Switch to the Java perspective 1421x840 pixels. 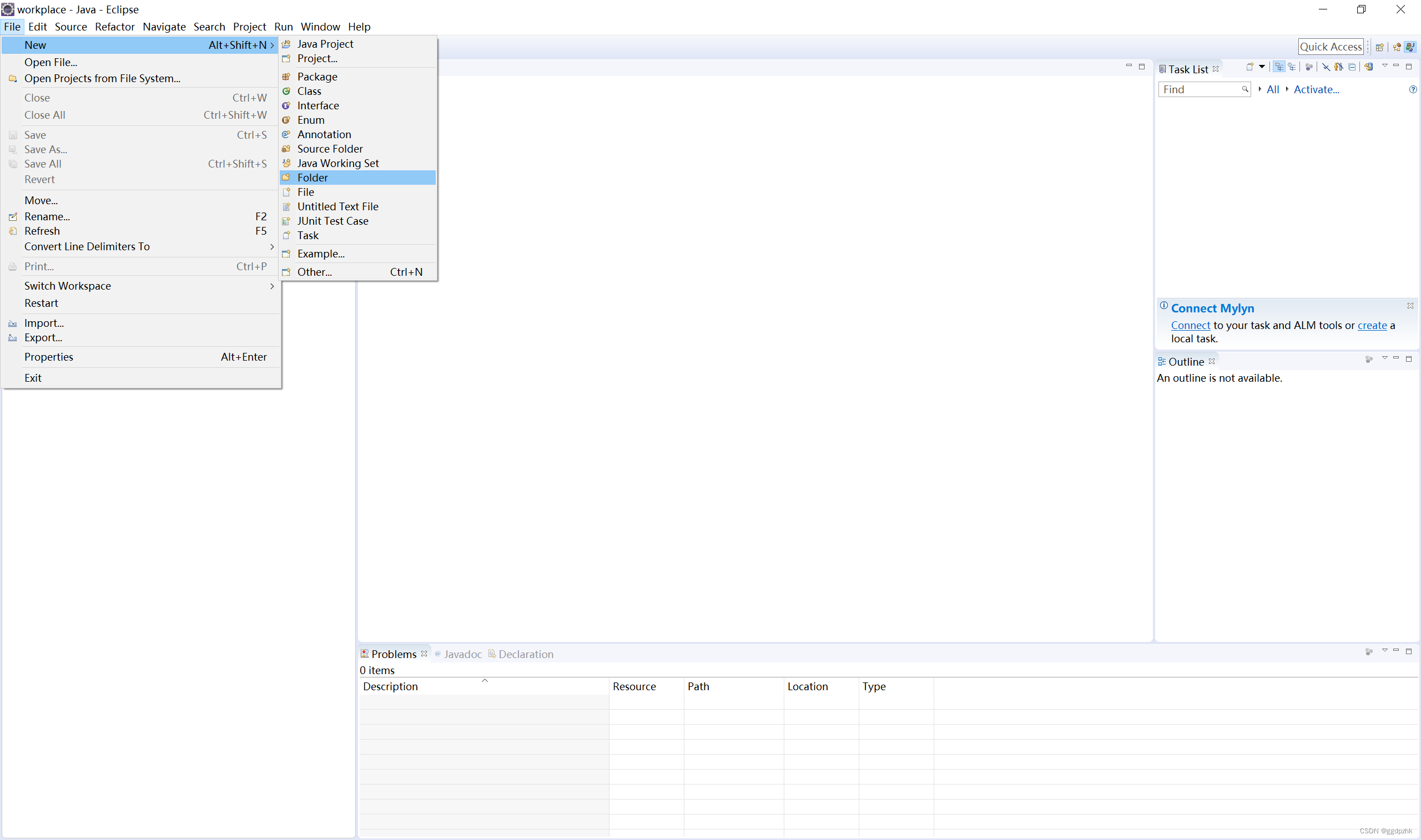click(x=1410, y=47)
